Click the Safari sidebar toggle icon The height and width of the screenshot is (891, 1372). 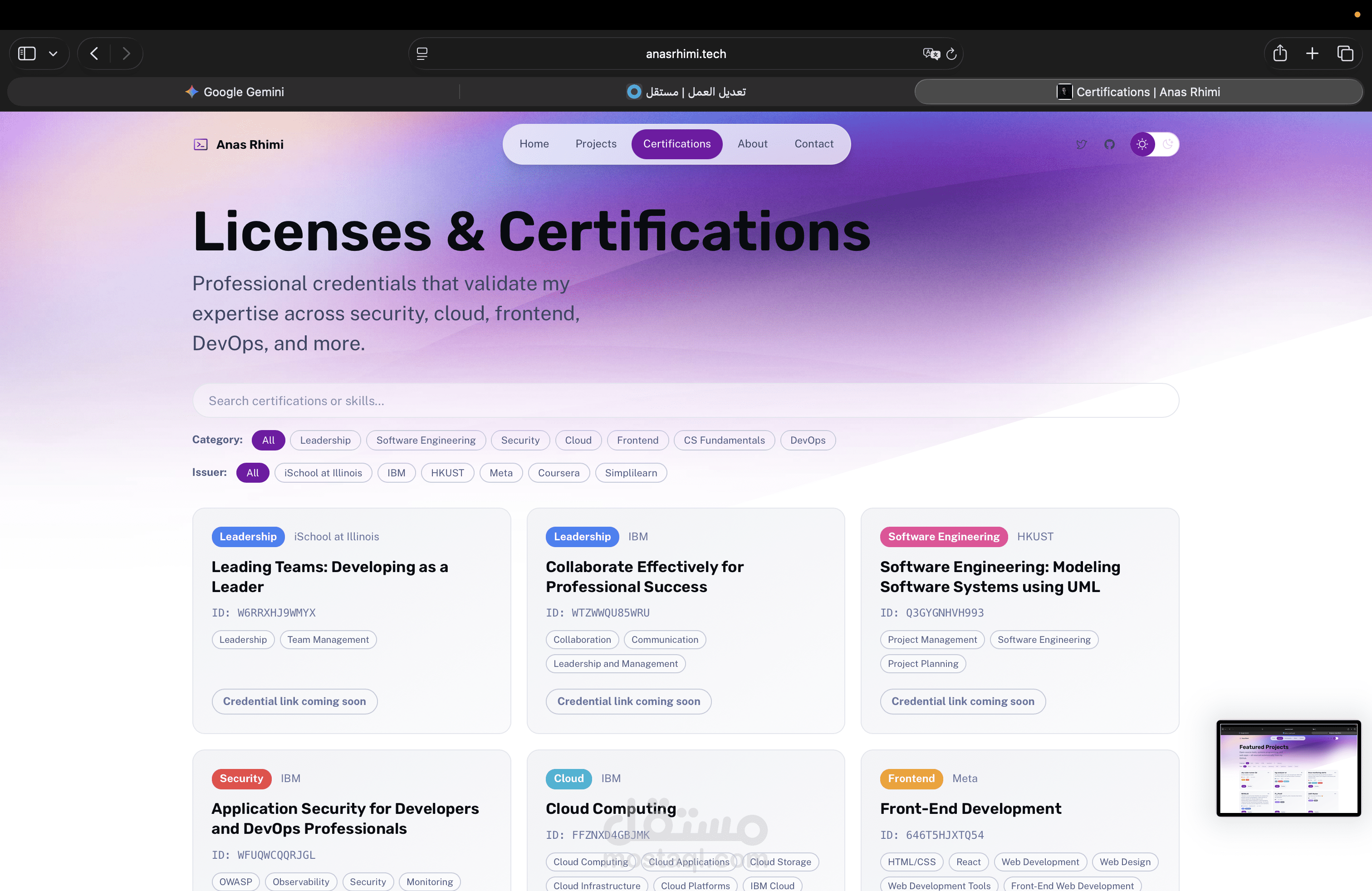[x=27, y=54]
